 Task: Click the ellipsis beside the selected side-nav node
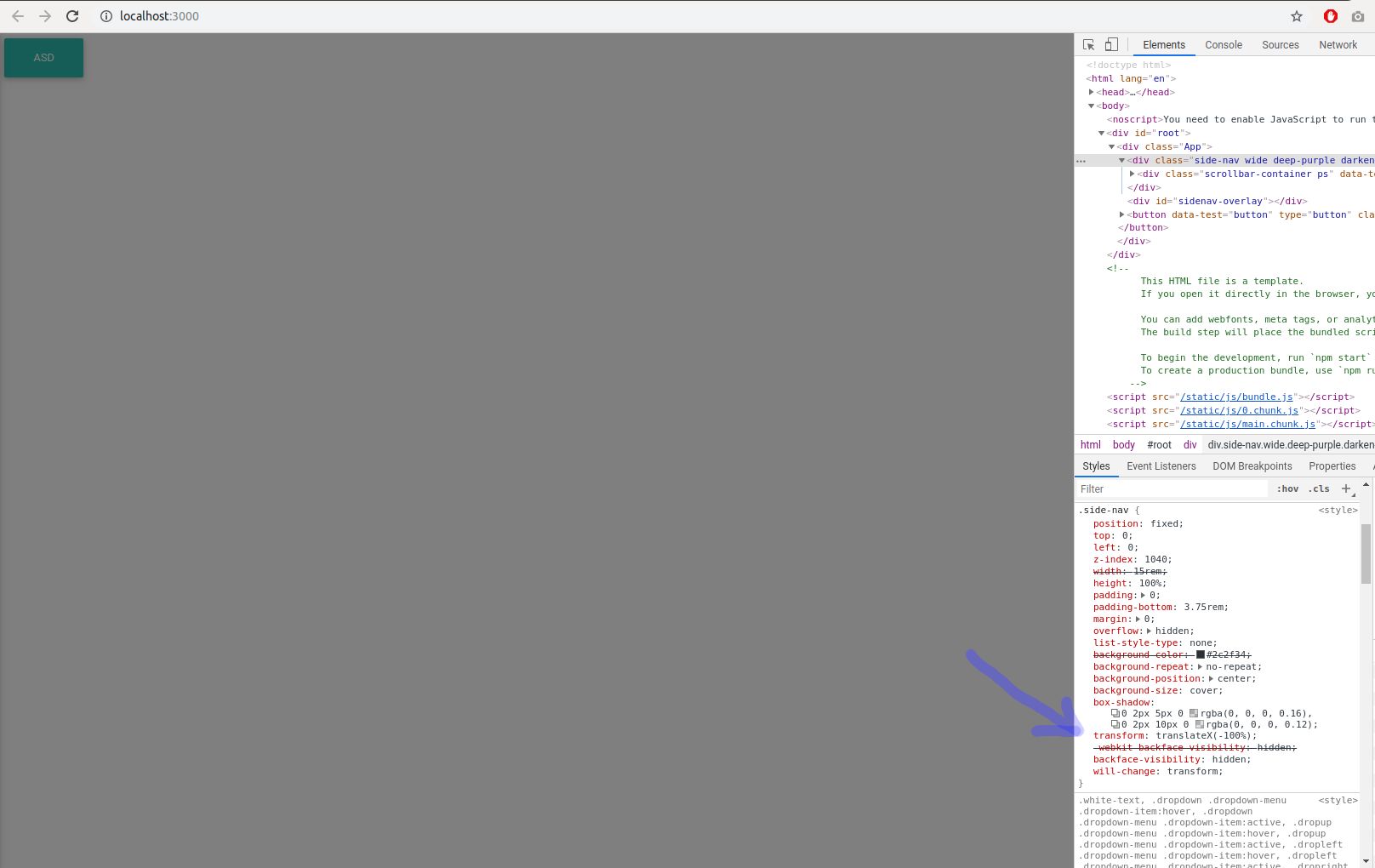(1081, 160)
